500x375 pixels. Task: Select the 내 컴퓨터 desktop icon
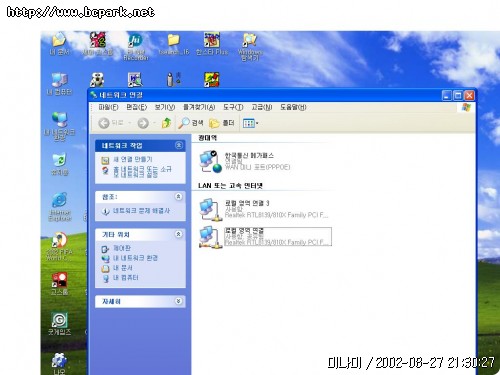point(59,84)
